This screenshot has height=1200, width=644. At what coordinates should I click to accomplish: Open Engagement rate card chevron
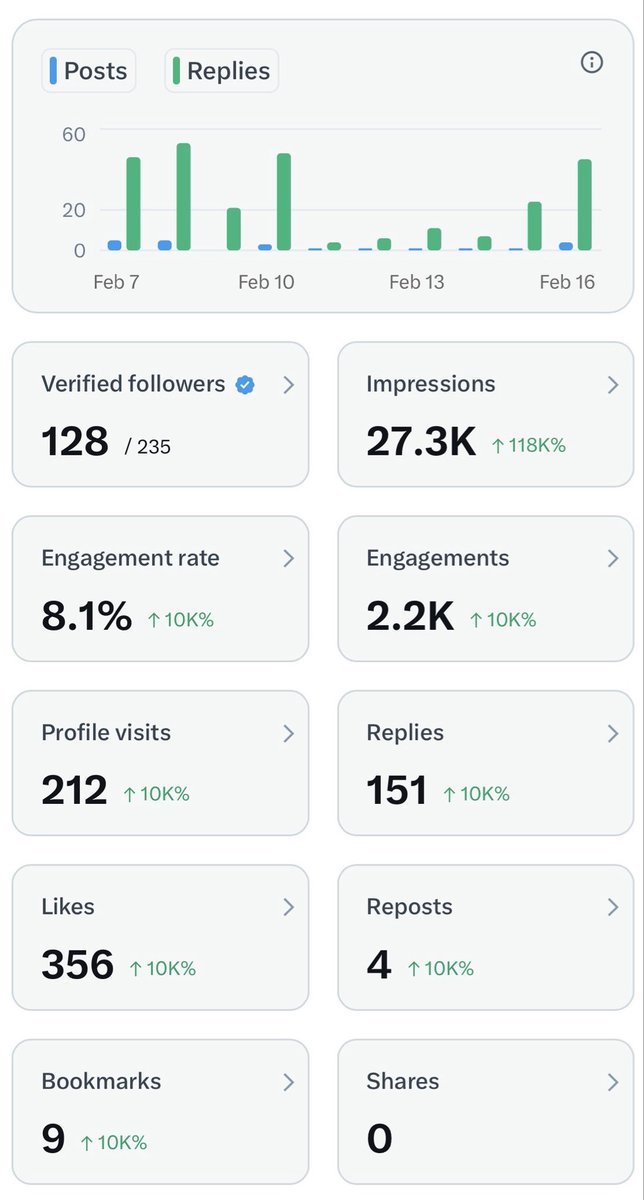(288, 559)
